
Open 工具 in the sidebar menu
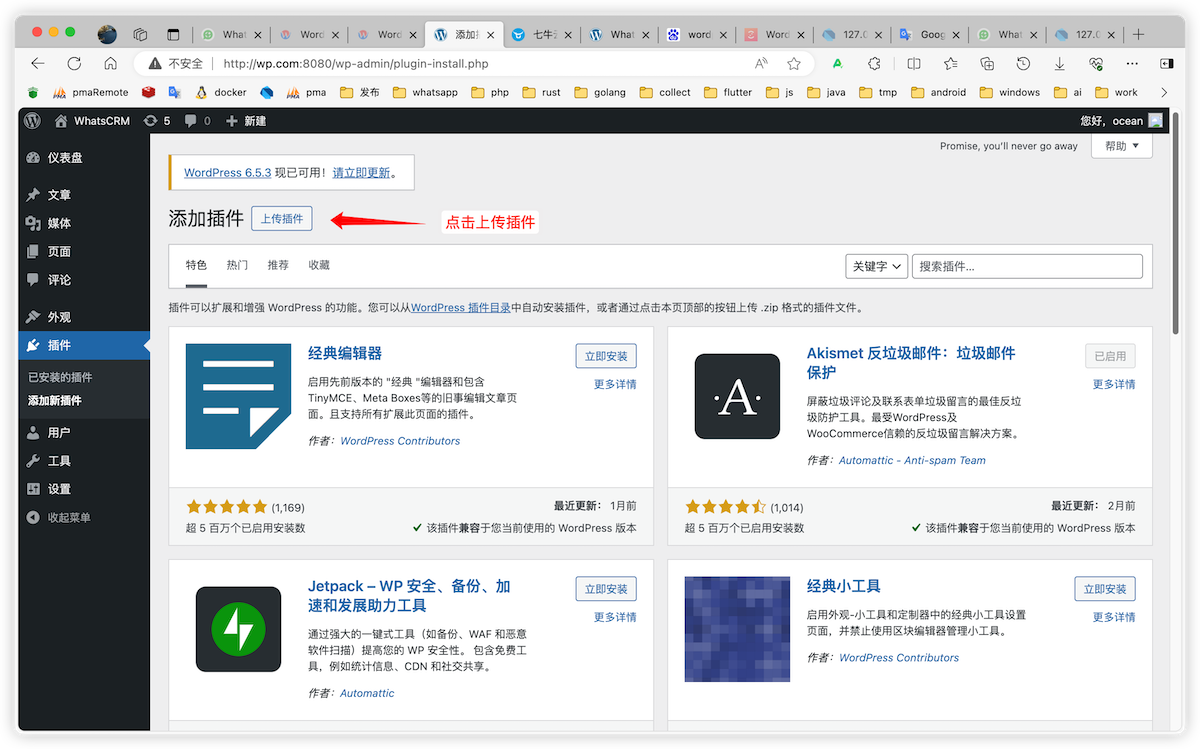(x=84, y=461)
